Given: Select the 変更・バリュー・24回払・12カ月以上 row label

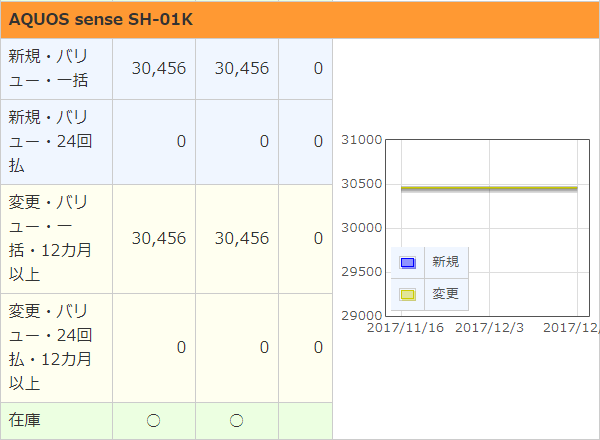Looking at the screenshot, I should click(50, 348).
